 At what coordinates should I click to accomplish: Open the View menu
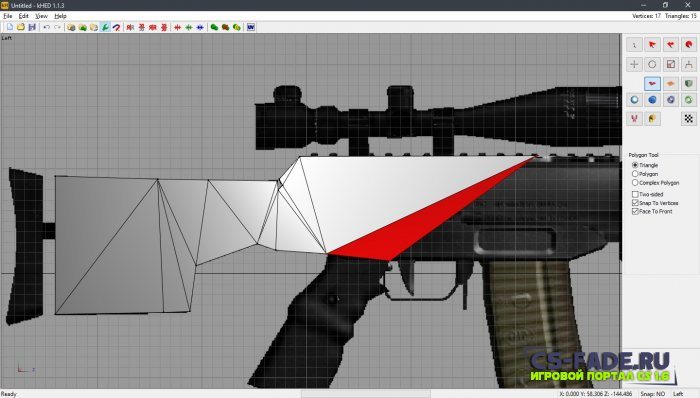(x=41, y=16)
